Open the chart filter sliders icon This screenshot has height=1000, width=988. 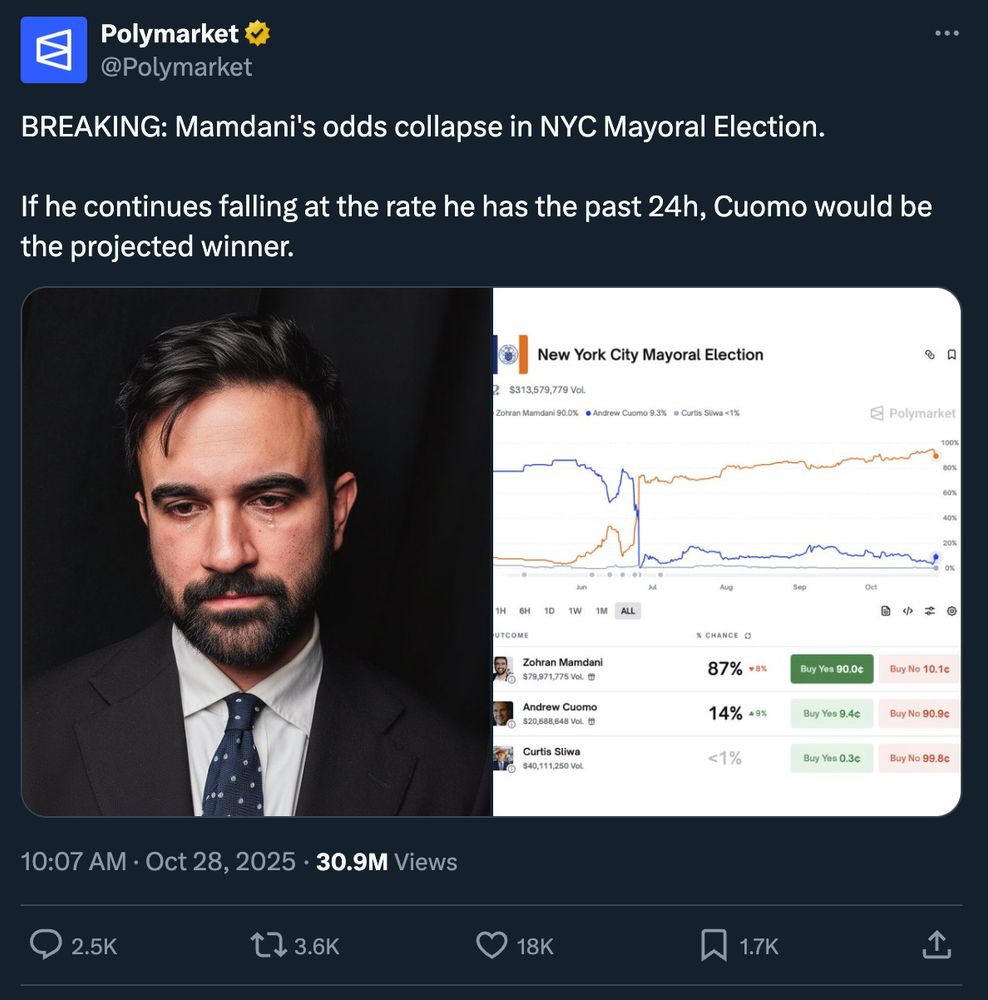930,611
